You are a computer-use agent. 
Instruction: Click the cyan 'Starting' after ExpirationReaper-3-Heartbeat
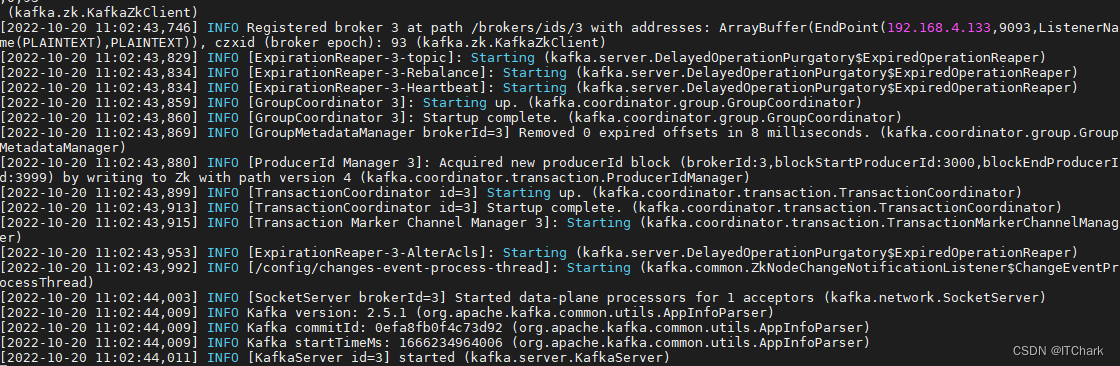coord(534,88)
